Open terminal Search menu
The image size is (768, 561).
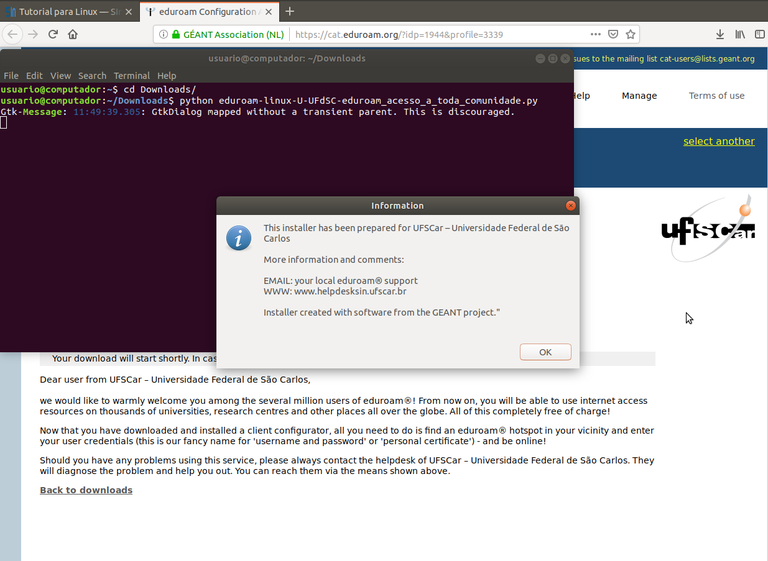pyautogui.click(x=92, y=76)
